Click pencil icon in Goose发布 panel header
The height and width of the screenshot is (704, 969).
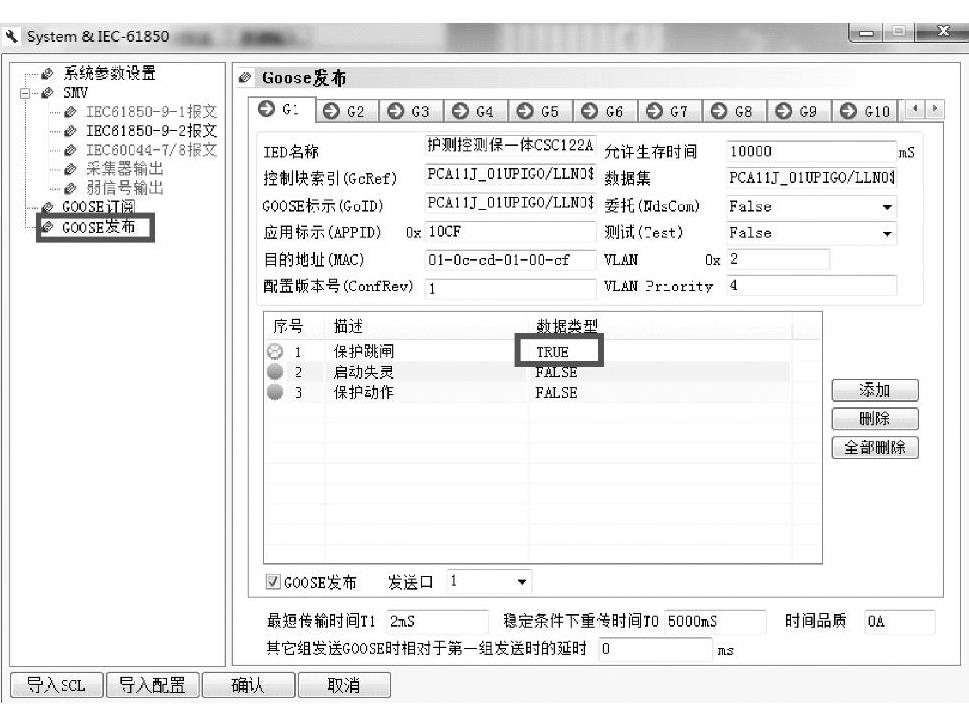(x=245, y=78)
